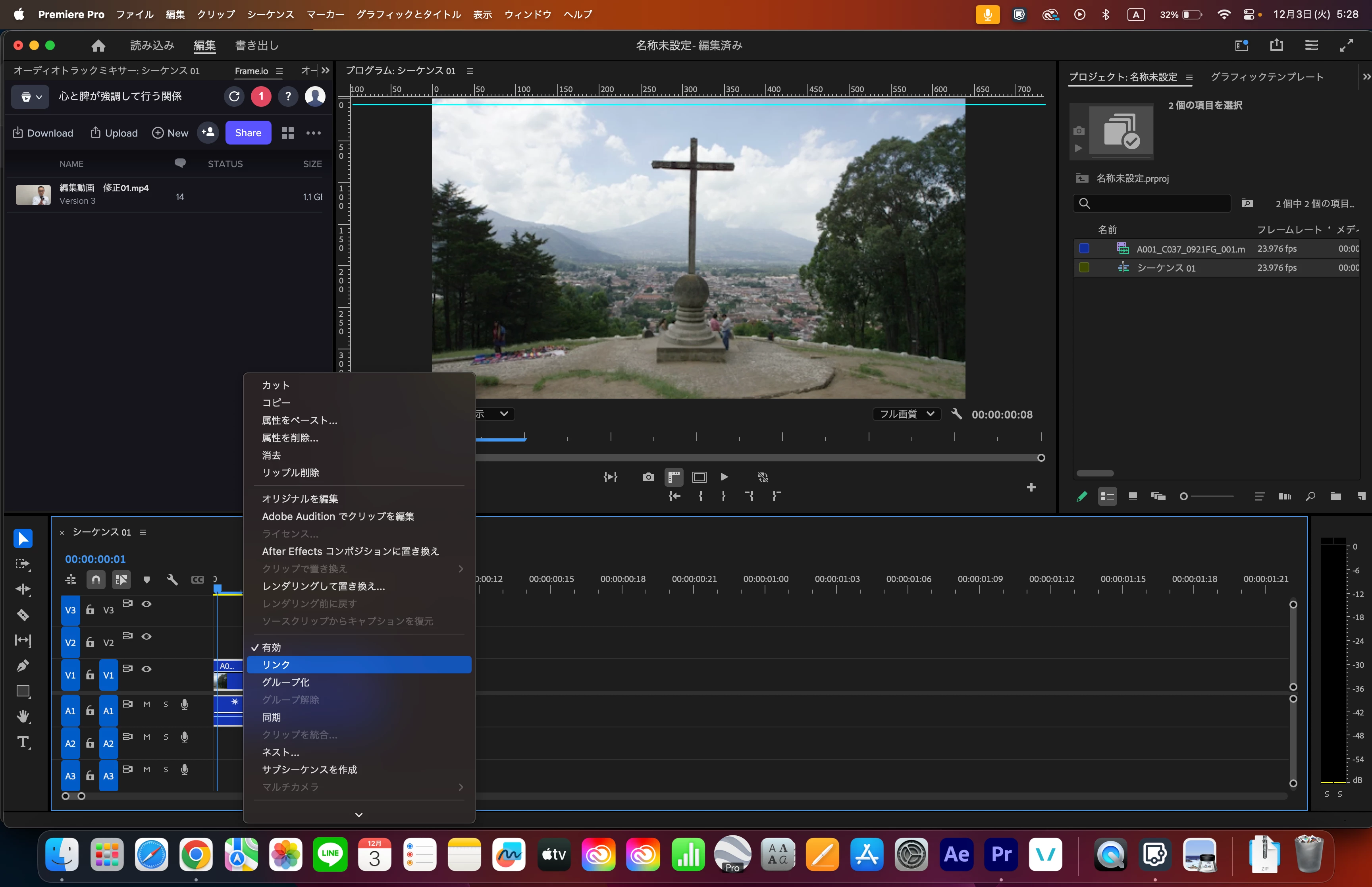Open the Frame.io project dropdown
The width and height of the screenshot is (1372, 887).
coord(31,97)
